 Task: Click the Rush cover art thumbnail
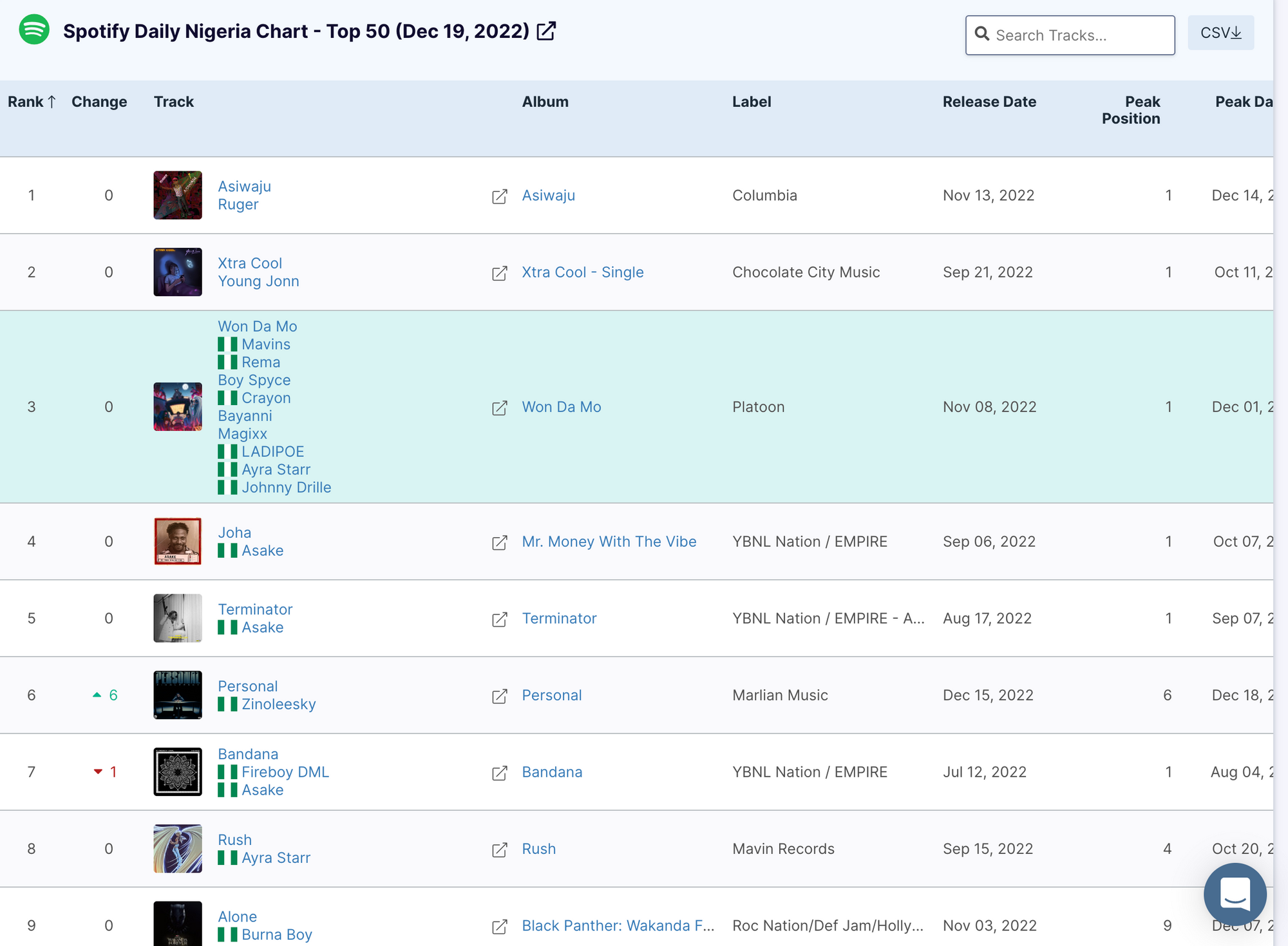tap(178, 849)
